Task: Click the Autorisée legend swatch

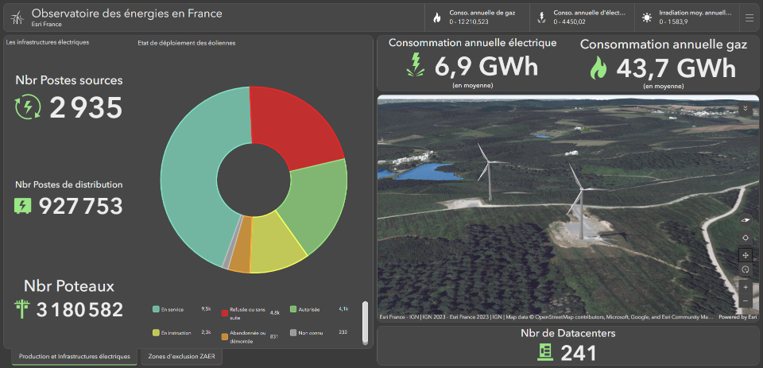Action: point(293,309)
